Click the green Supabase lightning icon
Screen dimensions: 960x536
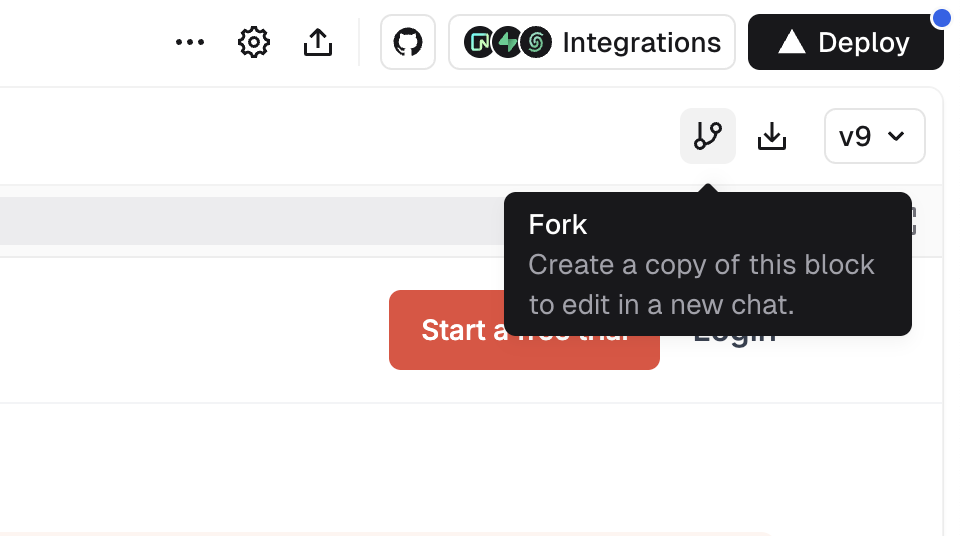pyautogui.click(x=508, y=42)
